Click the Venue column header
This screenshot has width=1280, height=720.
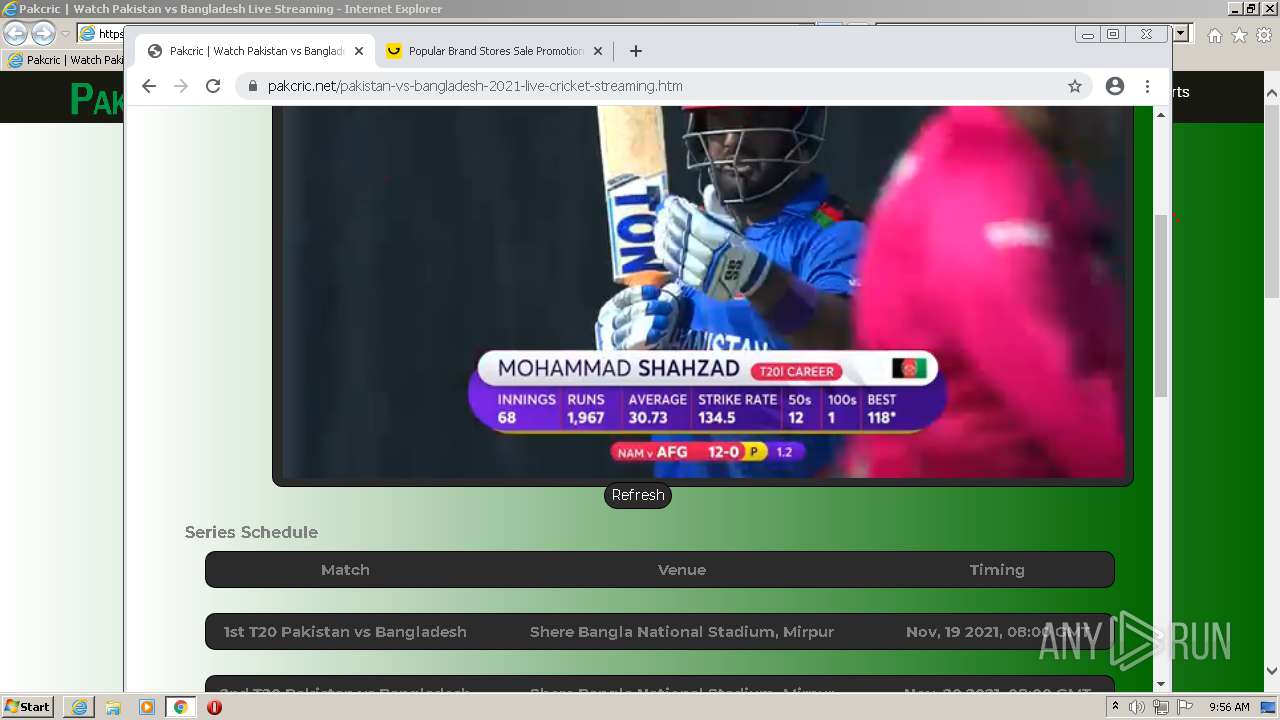[682, 570]
